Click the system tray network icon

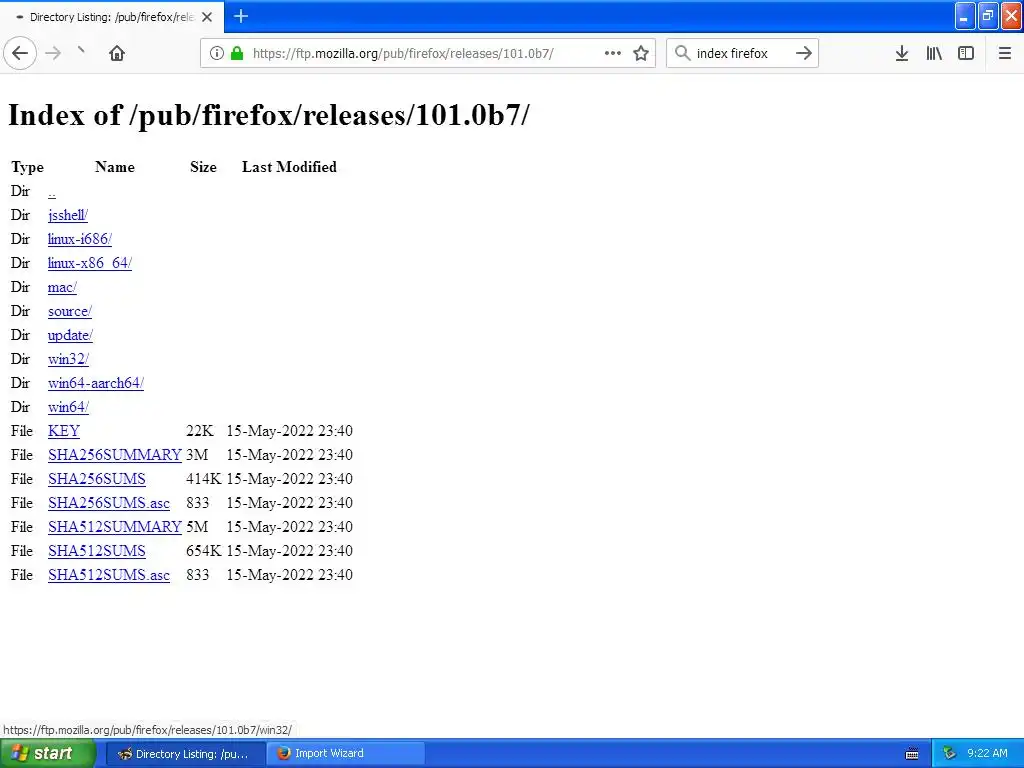pyautogui.click(x=949, y=754)
